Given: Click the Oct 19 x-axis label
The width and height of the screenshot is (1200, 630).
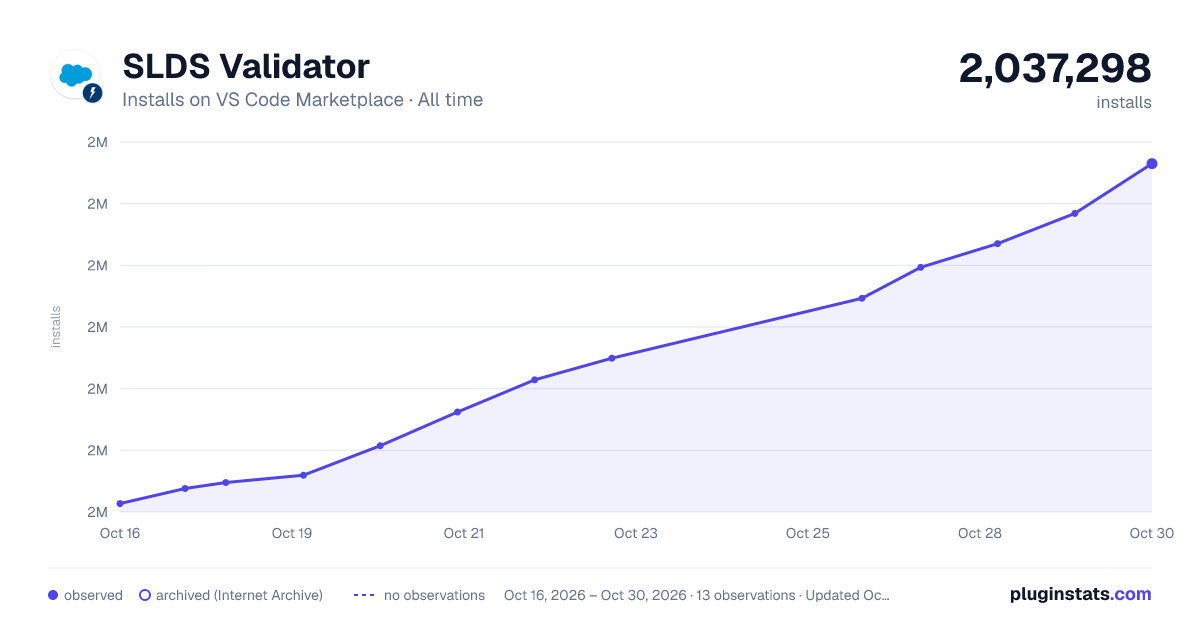Looking at the screenshot, I should pyautogui.click(x=292, y=533).
